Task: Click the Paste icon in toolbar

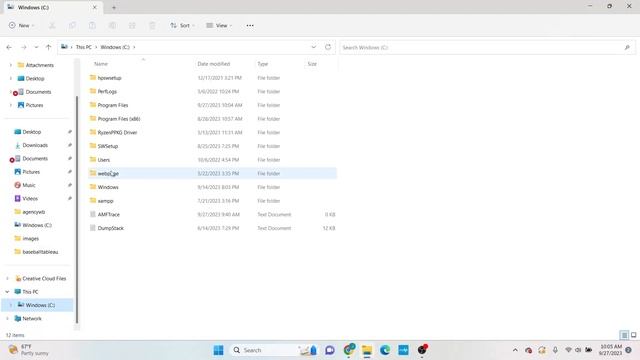Action: (92, 25)
